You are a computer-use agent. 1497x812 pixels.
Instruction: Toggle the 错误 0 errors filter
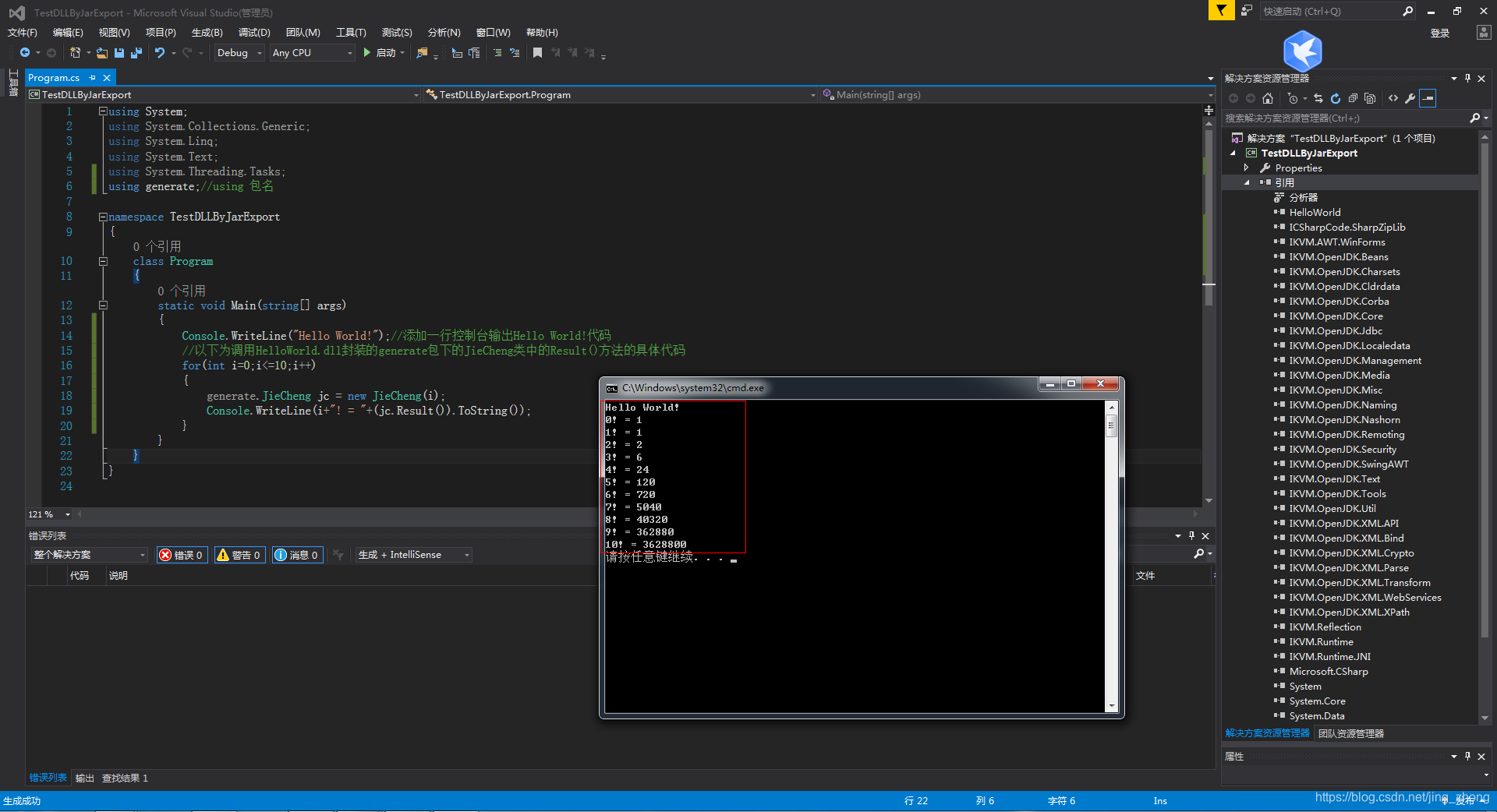tap(182, 555)
